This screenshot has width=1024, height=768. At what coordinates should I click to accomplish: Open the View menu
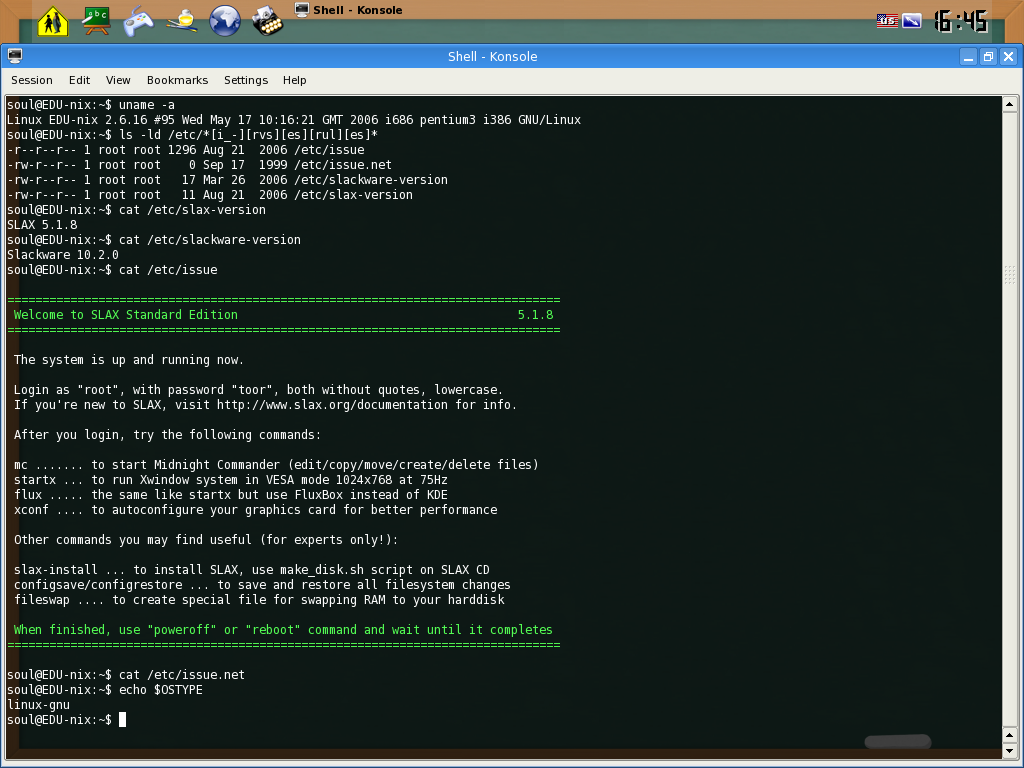118,80
